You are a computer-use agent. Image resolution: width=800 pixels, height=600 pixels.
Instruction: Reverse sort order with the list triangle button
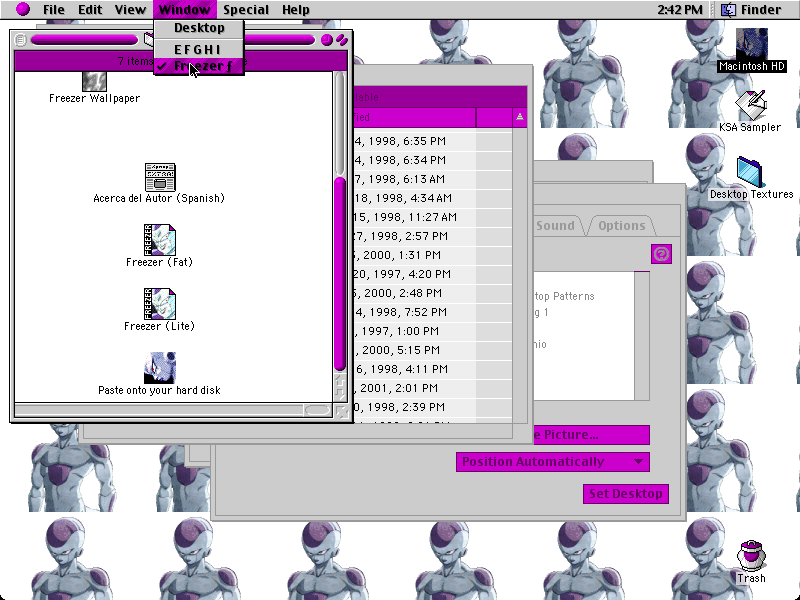tap(519, 117)
